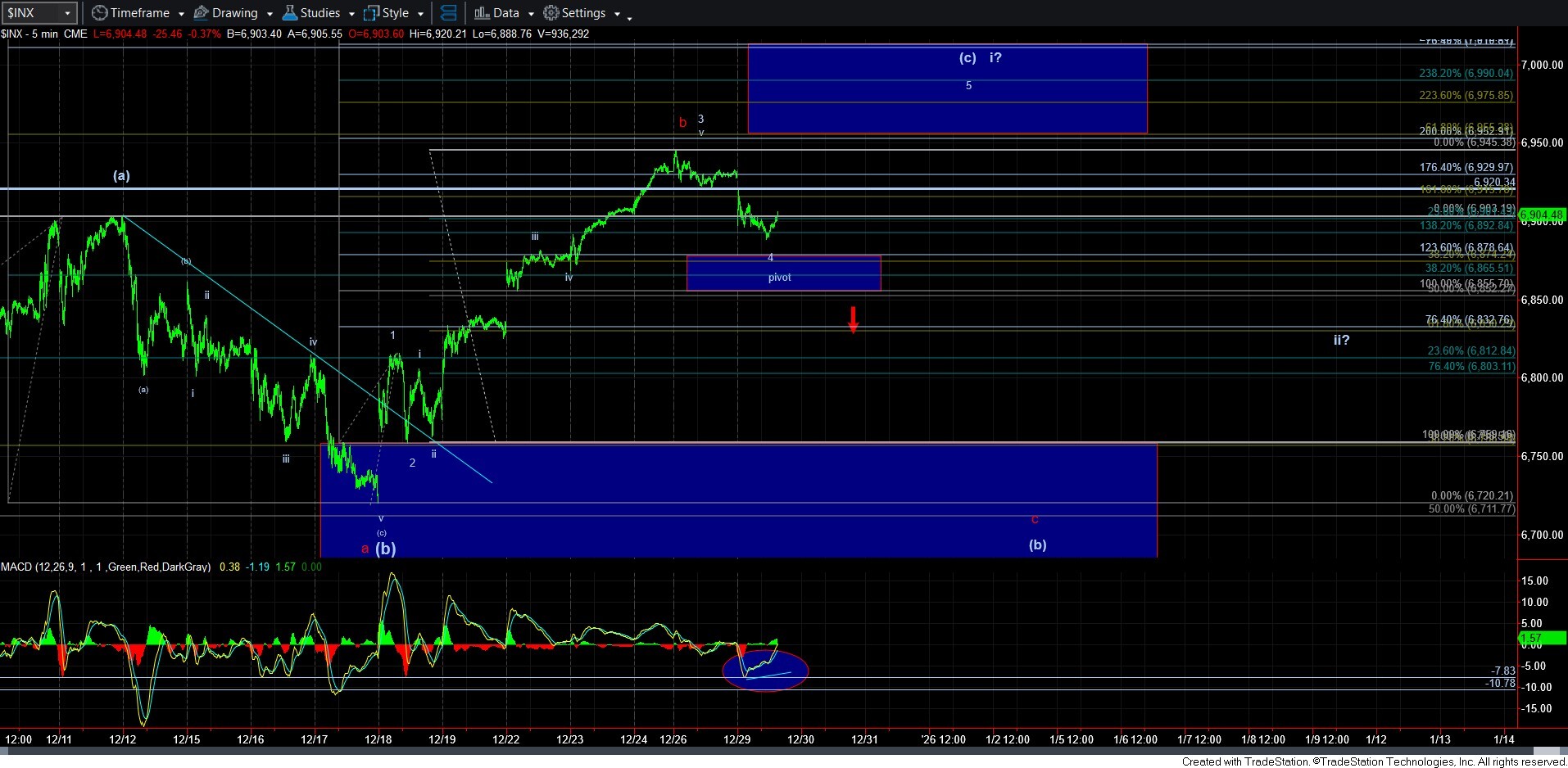Click the Style overlapping squares icon
The height and width of the screenshot is (768, 1568).
pos(371,13)
